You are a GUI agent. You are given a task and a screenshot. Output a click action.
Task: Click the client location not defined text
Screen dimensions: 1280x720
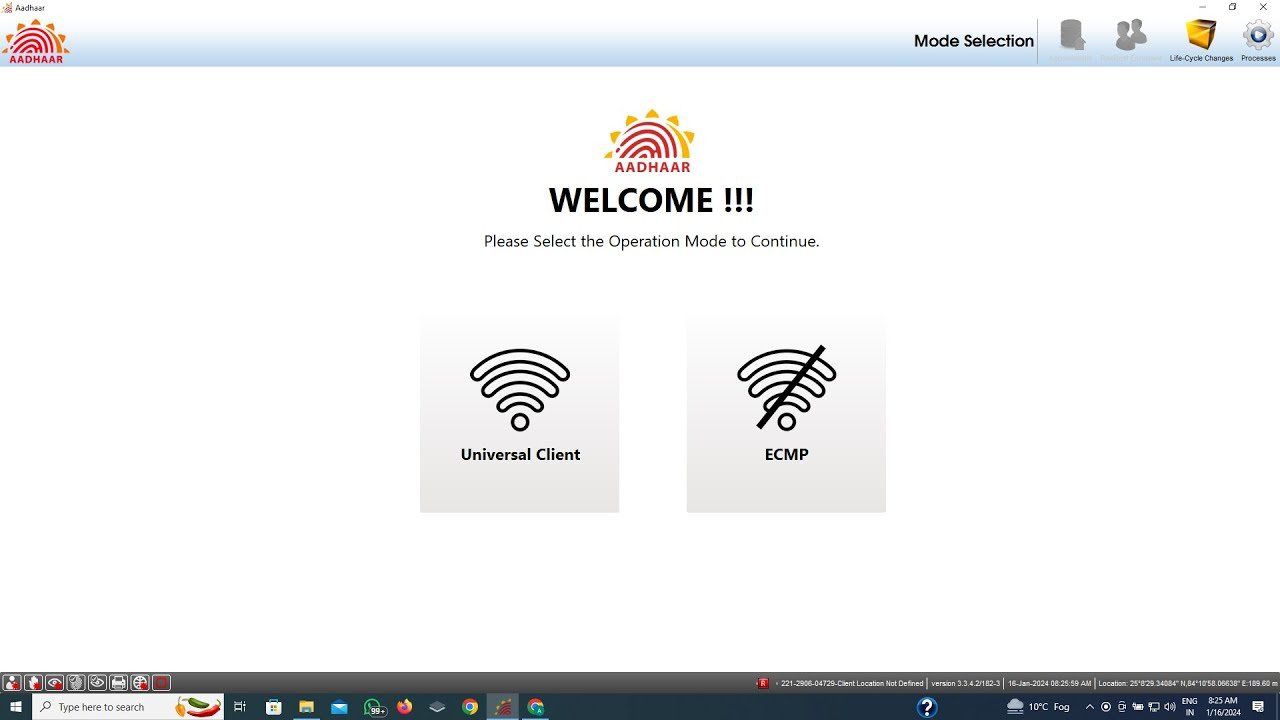[852, 684]
